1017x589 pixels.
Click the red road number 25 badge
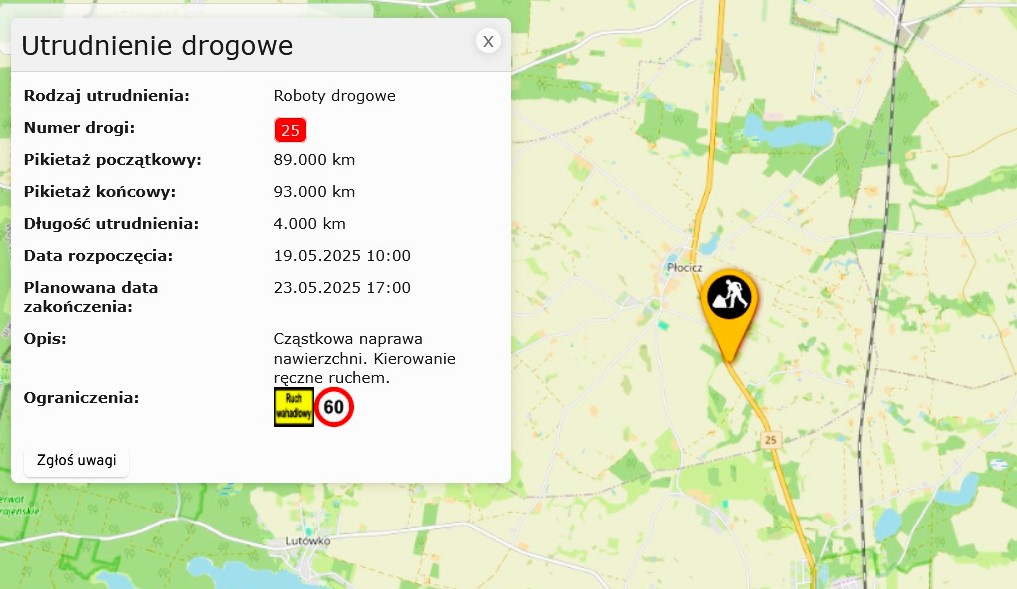[290, 130]
